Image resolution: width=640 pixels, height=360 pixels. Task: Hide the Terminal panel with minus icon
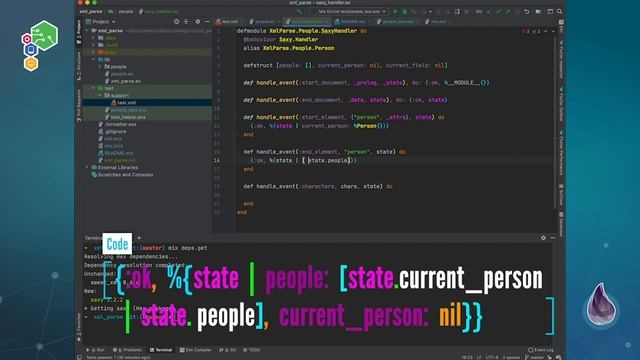coord(553,238)
